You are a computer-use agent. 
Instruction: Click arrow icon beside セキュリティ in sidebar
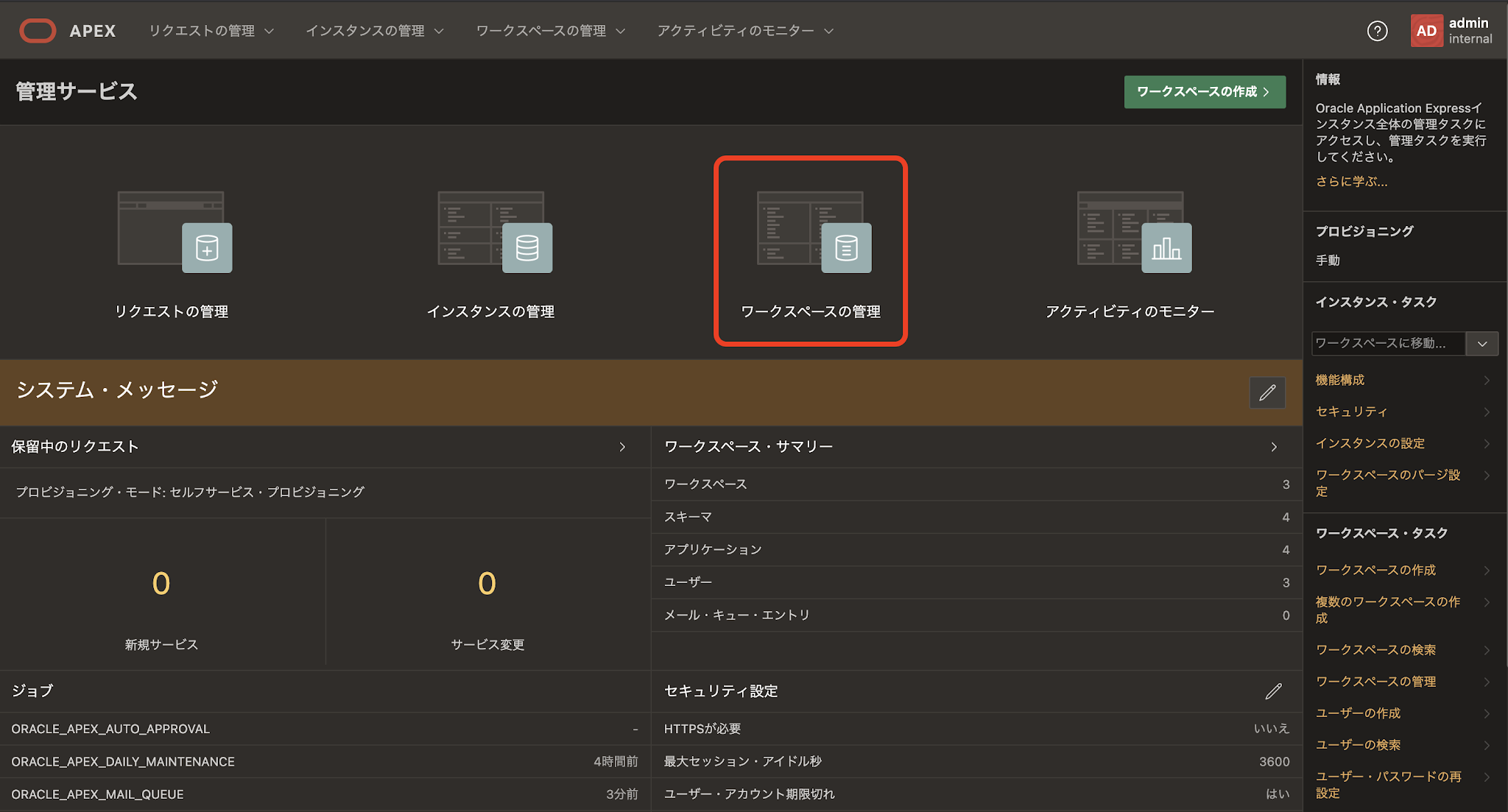click(1487, 412)
